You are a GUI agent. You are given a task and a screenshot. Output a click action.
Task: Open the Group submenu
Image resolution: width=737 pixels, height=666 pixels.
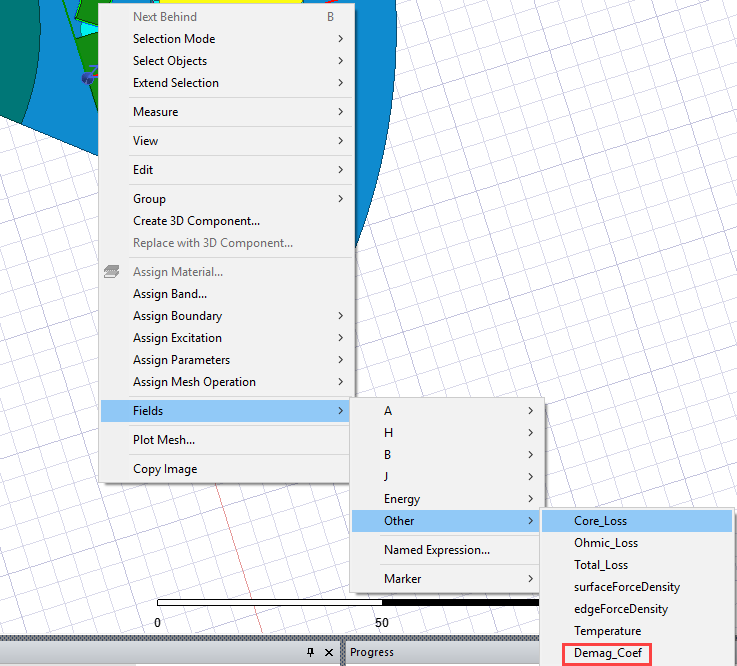click(226, 199)
